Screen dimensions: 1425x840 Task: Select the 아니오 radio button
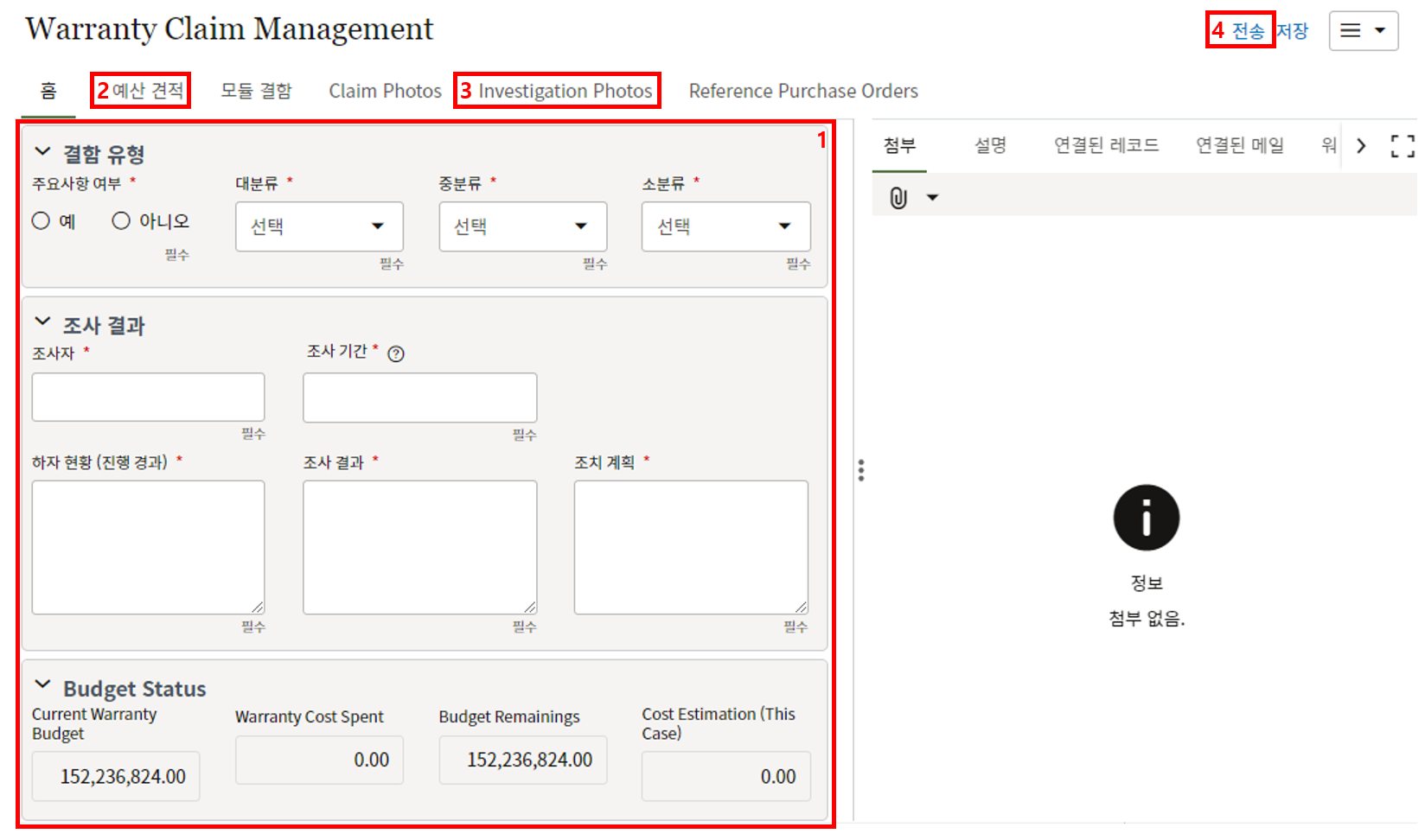tap(121, 221)
